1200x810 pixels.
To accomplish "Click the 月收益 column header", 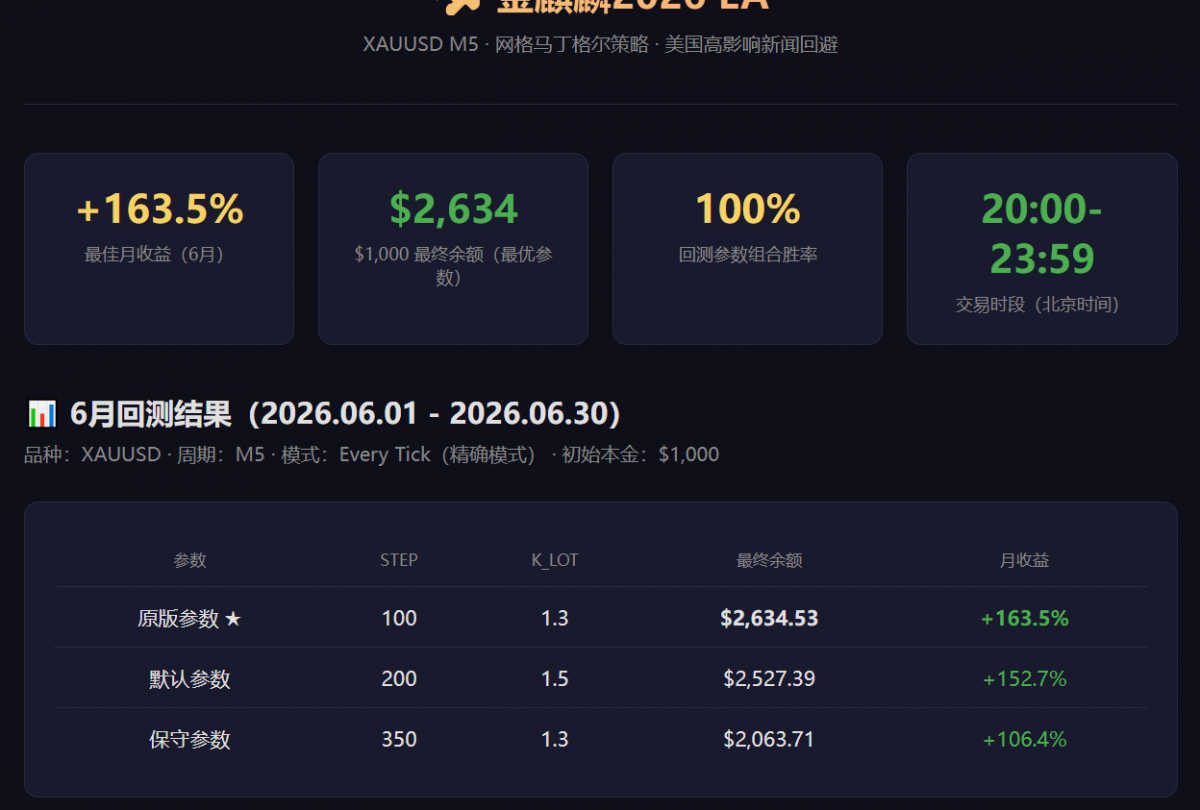I will (x=1025, y=560).
